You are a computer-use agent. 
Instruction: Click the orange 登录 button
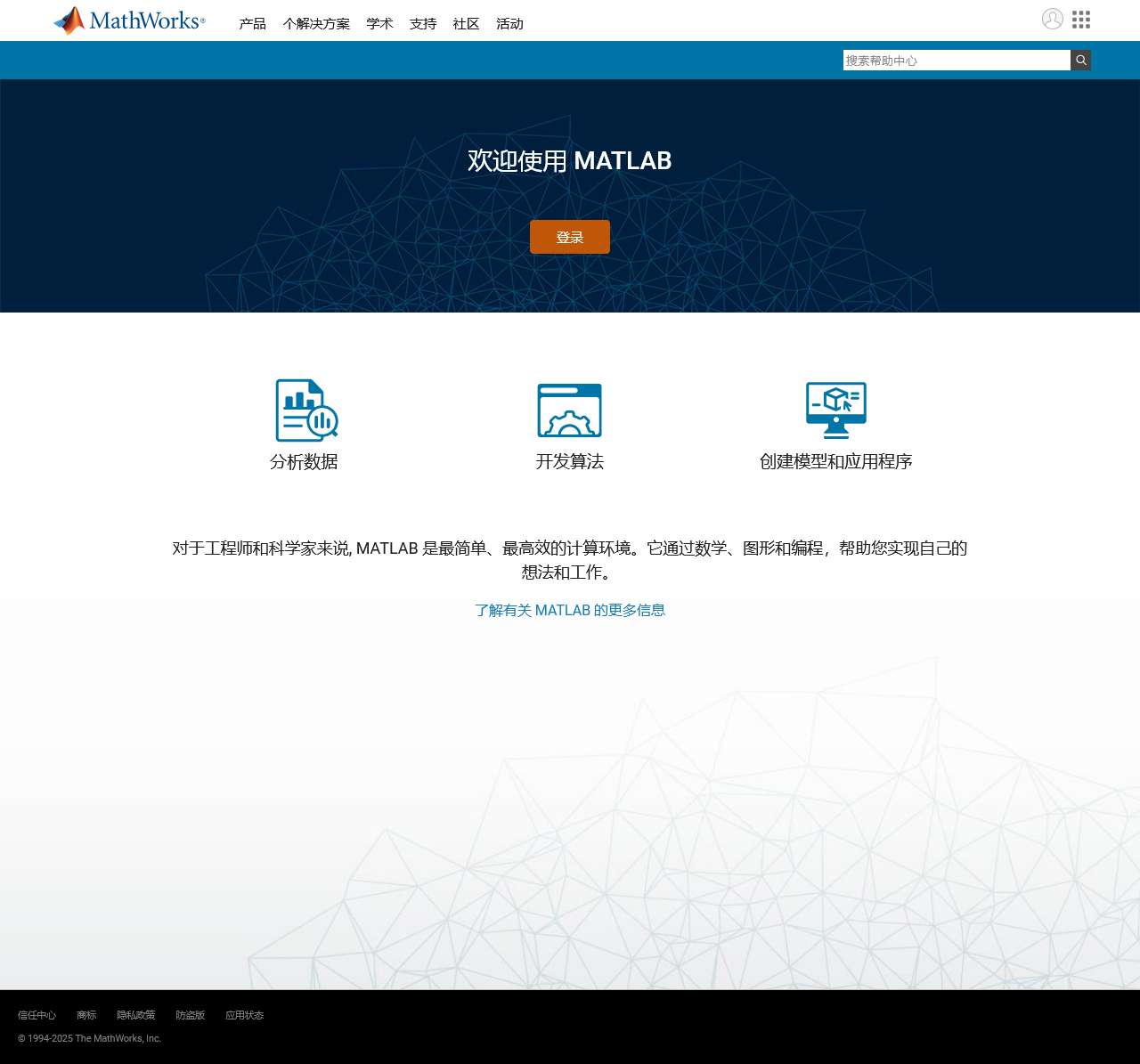coord(570,237)
